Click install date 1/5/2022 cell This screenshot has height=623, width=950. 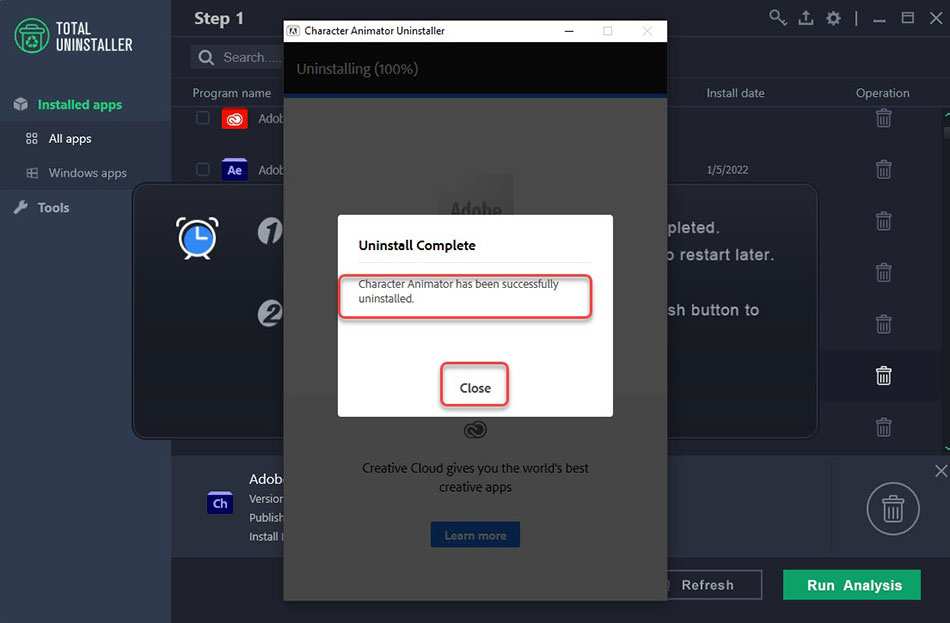[727, 170]
